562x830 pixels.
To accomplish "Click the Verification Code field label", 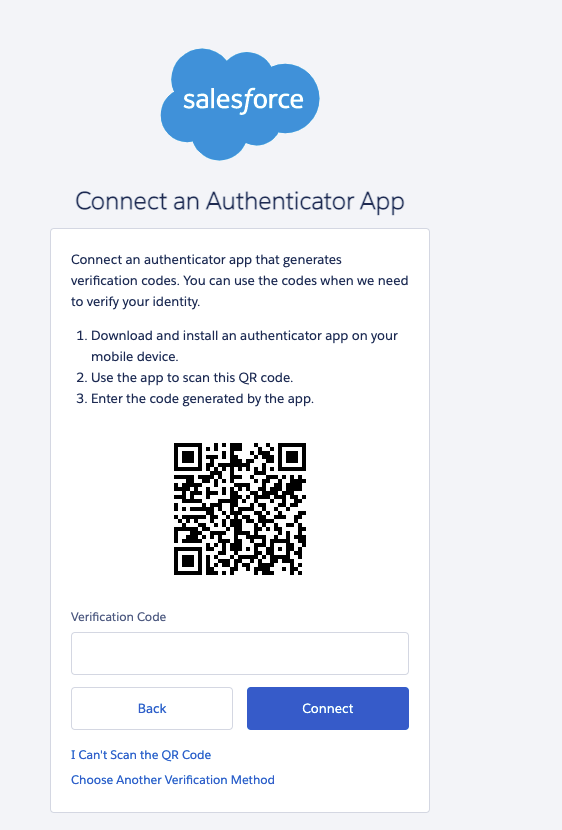I will click(119, 617).
